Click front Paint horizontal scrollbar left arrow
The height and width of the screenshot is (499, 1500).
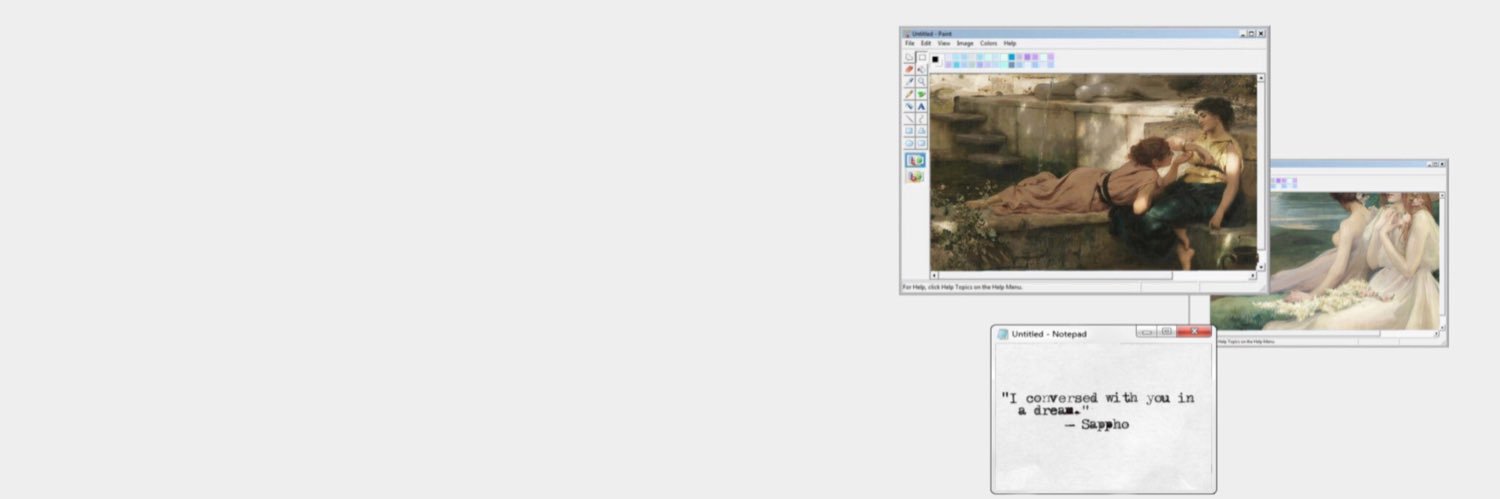(934, 275)
